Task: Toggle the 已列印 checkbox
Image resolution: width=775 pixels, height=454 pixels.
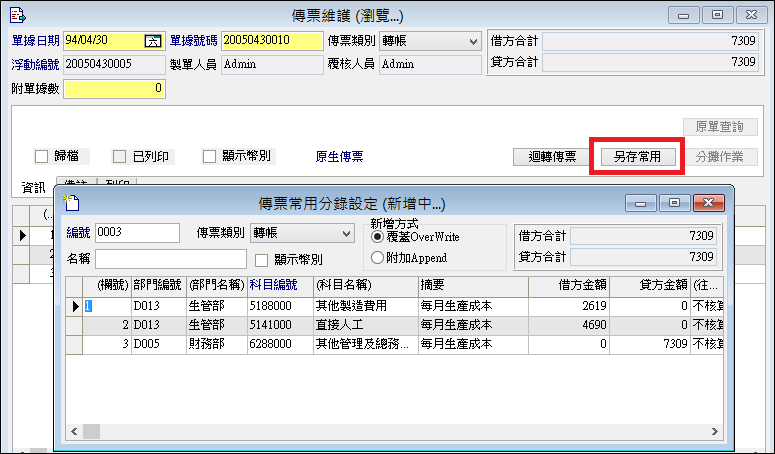Action: (x=119, y=157)
